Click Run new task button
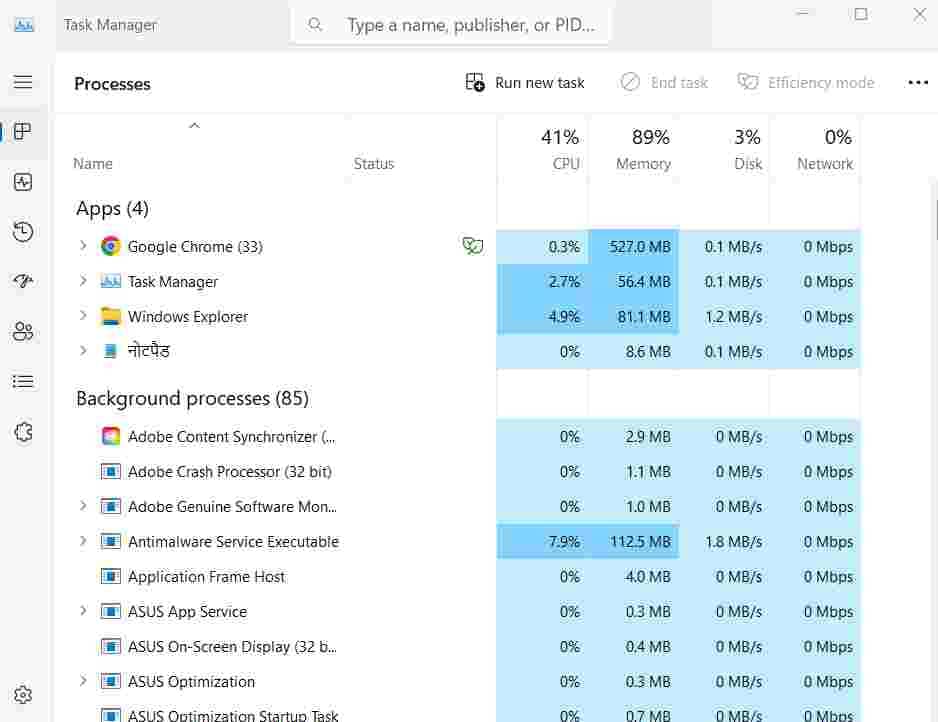 tap(525, 83)
